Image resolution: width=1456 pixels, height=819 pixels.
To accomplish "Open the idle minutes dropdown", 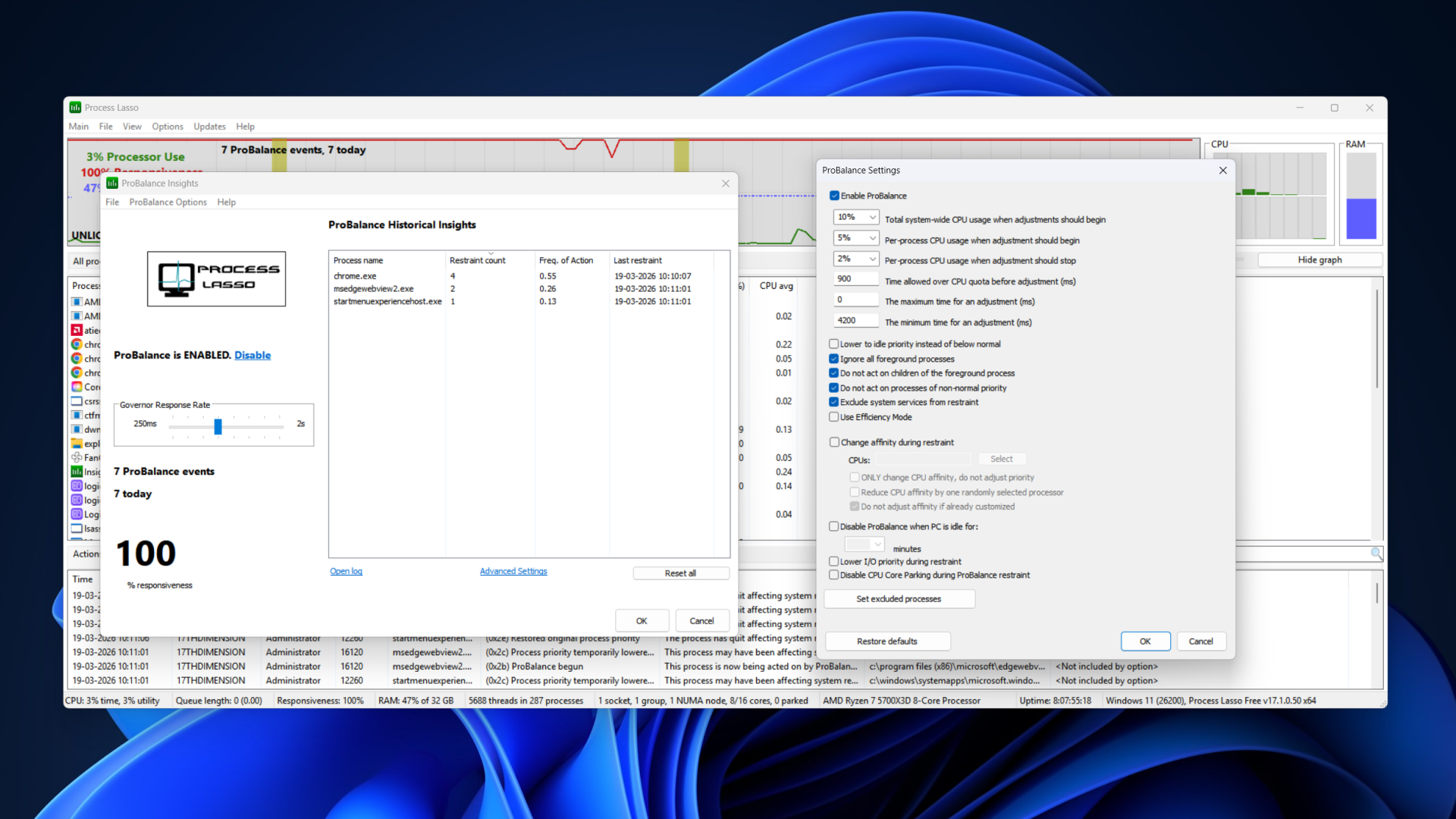I will [864, 544].
